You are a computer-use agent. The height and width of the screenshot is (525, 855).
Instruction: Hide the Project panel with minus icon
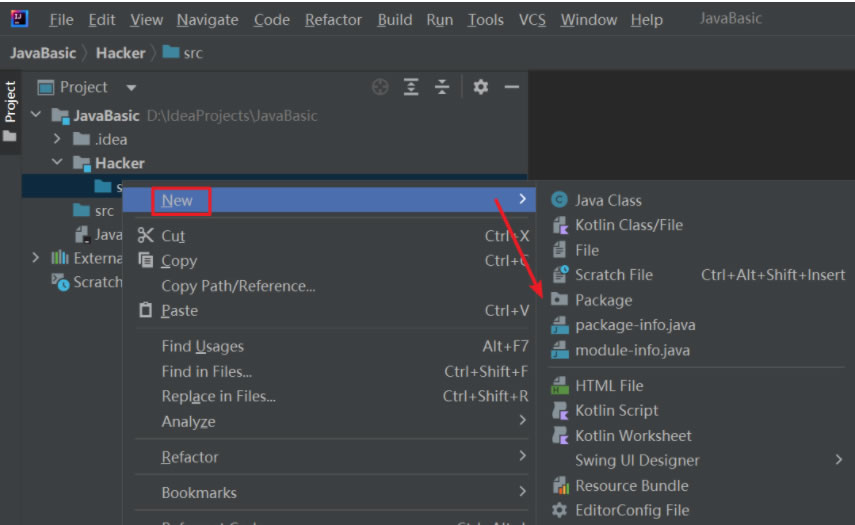(x=511, y=88)
